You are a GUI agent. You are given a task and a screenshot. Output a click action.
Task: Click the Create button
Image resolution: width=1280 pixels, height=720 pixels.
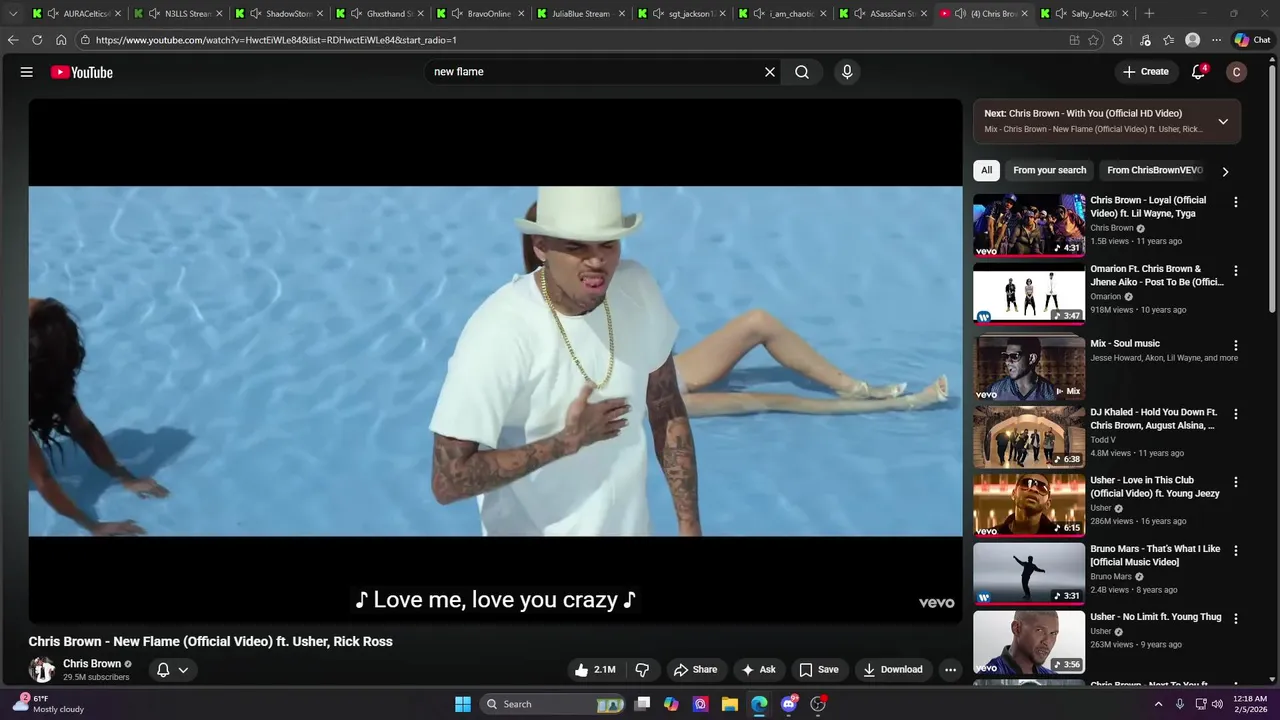pos(1145,72)
